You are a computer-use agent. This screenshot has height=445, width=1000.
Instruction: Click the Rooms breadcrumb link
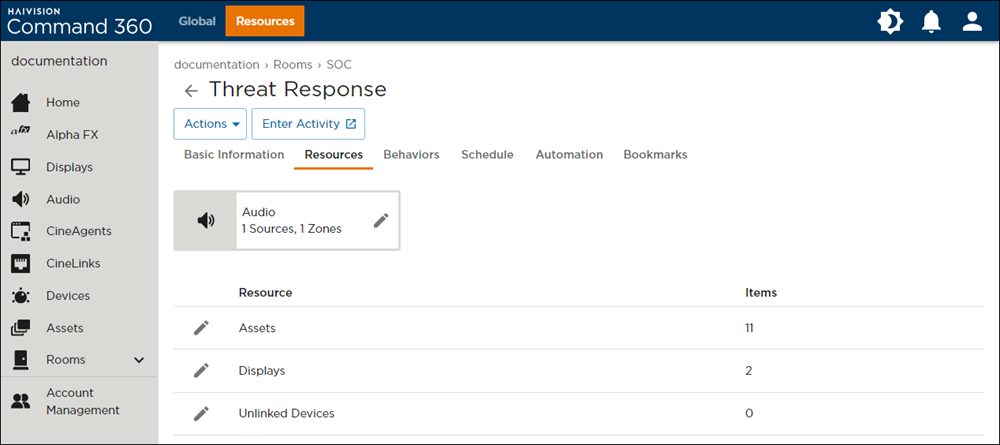[293, 64]
